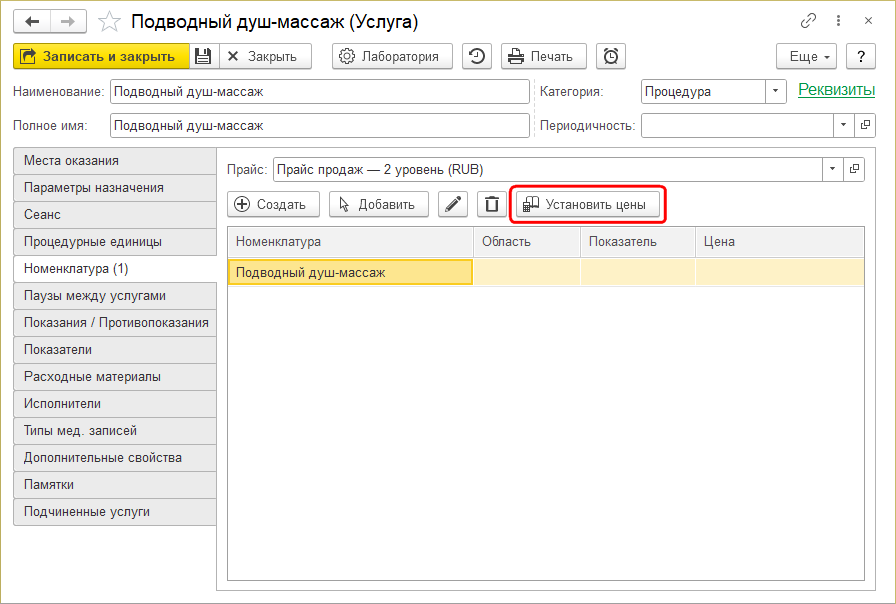The image size is (896, 604).
Task: Delete selected row with trash icon
Action: coord(491,204)
